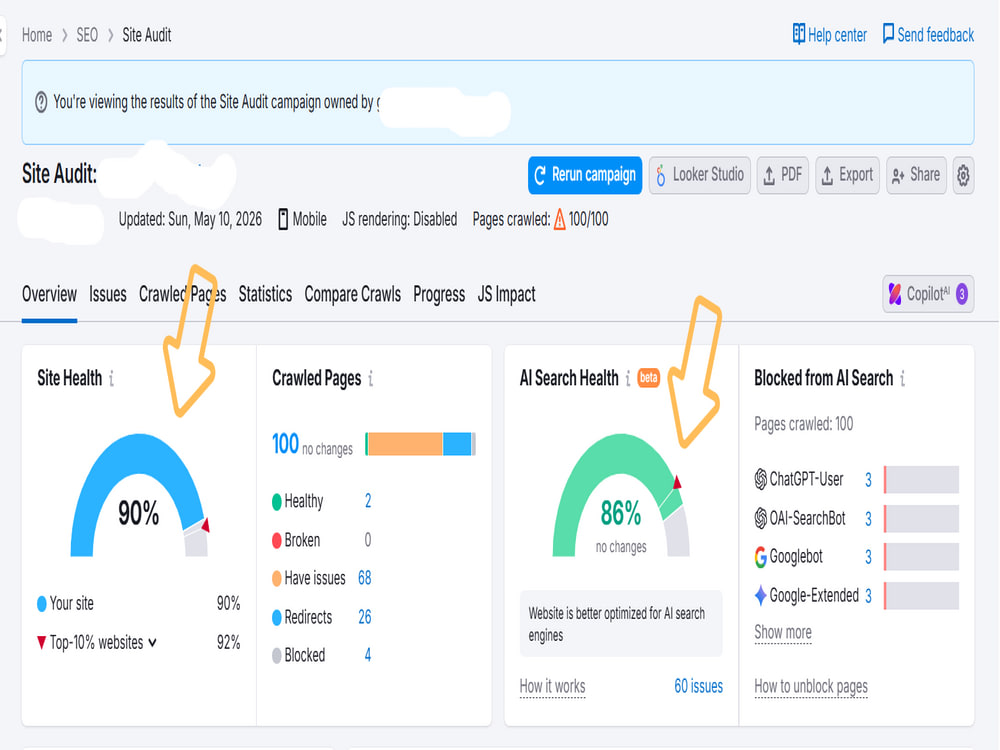The width and height of the screenshot is (1000, 750).
Task: Go to SEO breadcrumb
Action: 87,35
